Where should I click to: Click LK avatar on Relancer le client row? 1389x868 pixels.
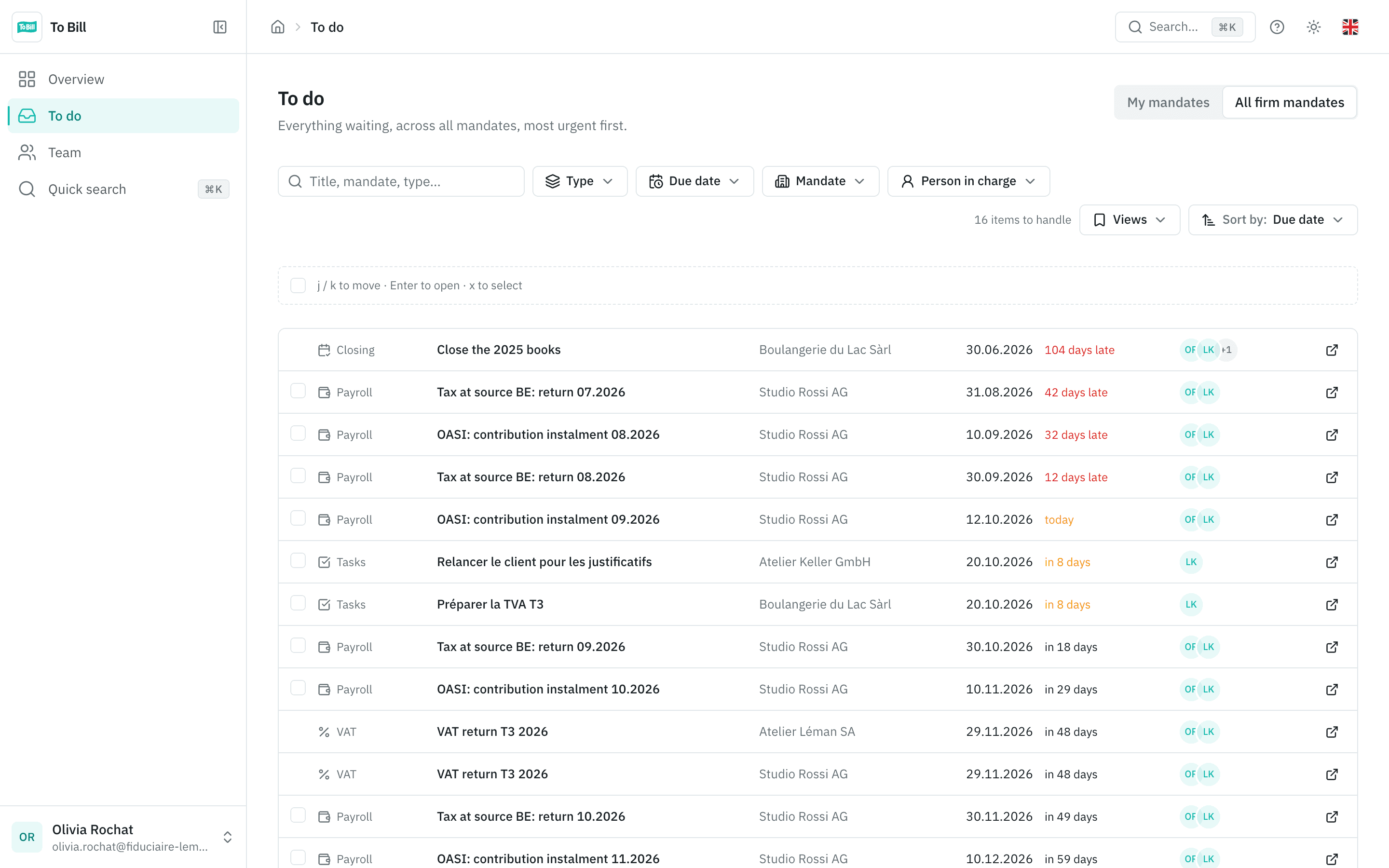coord(1191,562)
